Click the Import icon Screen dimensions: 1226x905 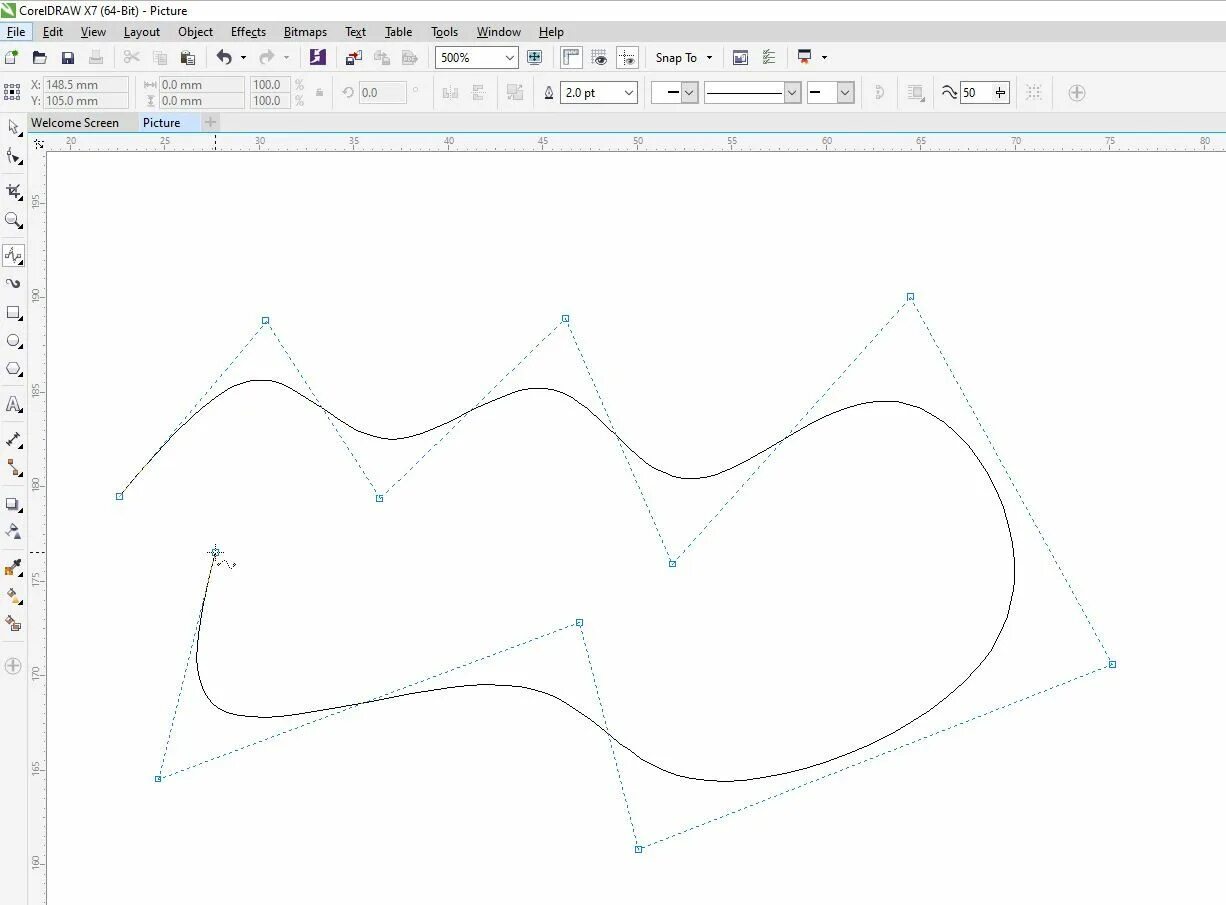(x=353, y=58)
